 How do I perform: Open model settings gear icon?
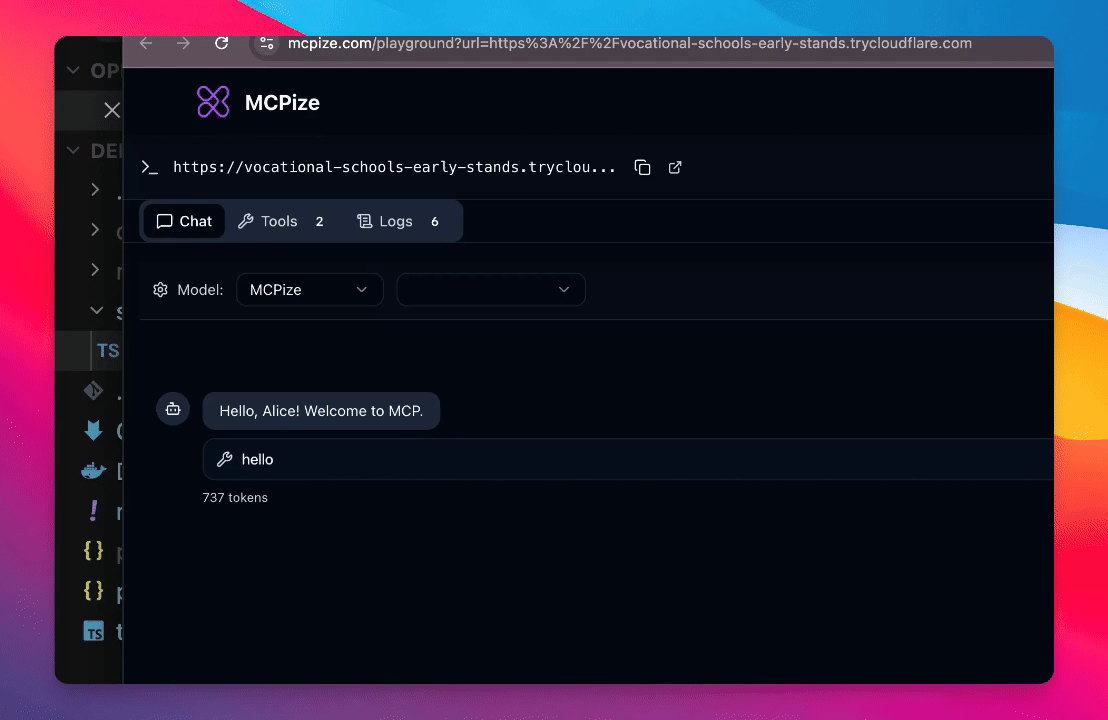(160, 290)
